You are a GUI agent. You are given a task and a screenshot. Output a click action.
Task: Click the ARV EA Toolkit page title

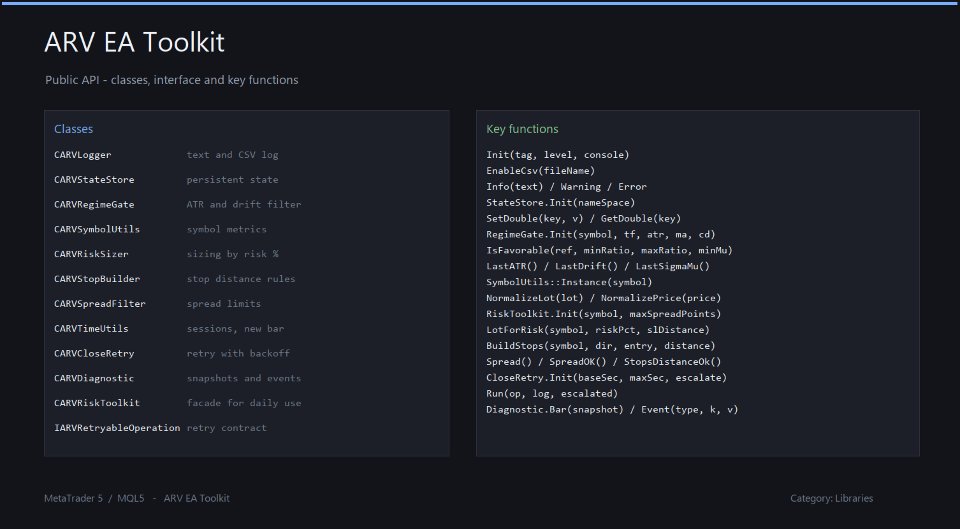pos(134,42)
